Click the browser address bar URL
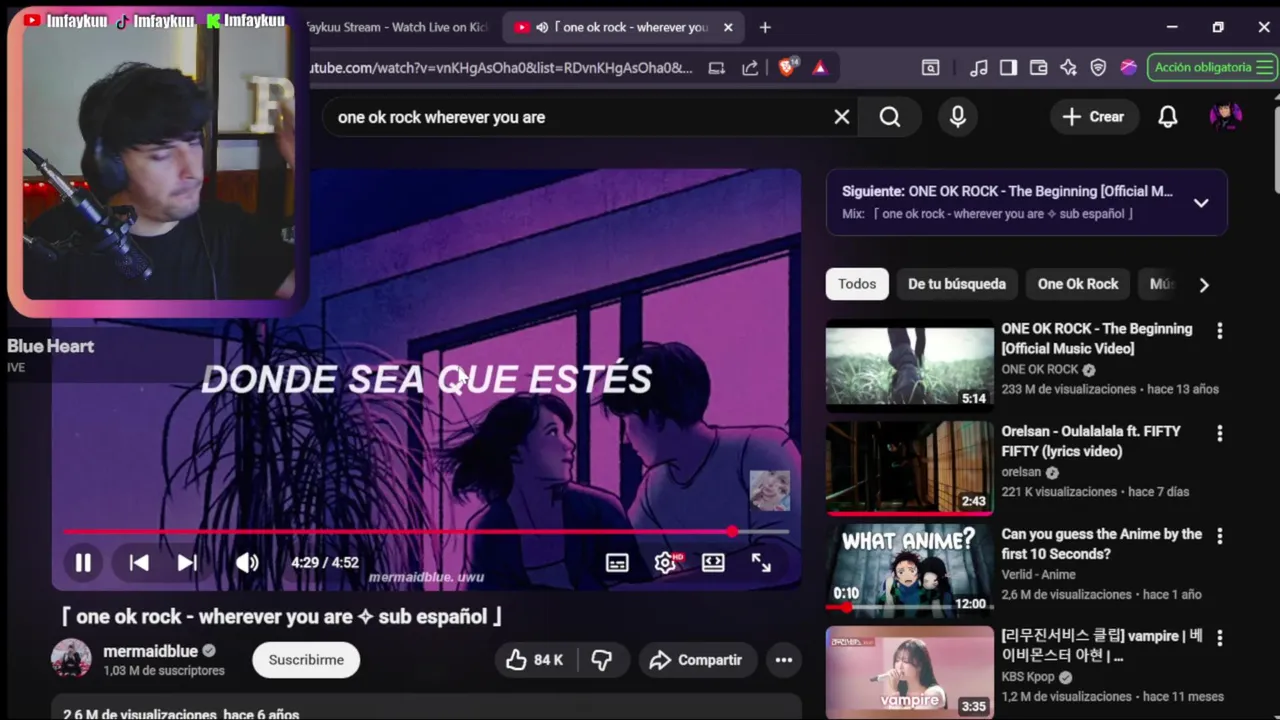The width and height of the screenshot is (1280, 720). (500, 68)
